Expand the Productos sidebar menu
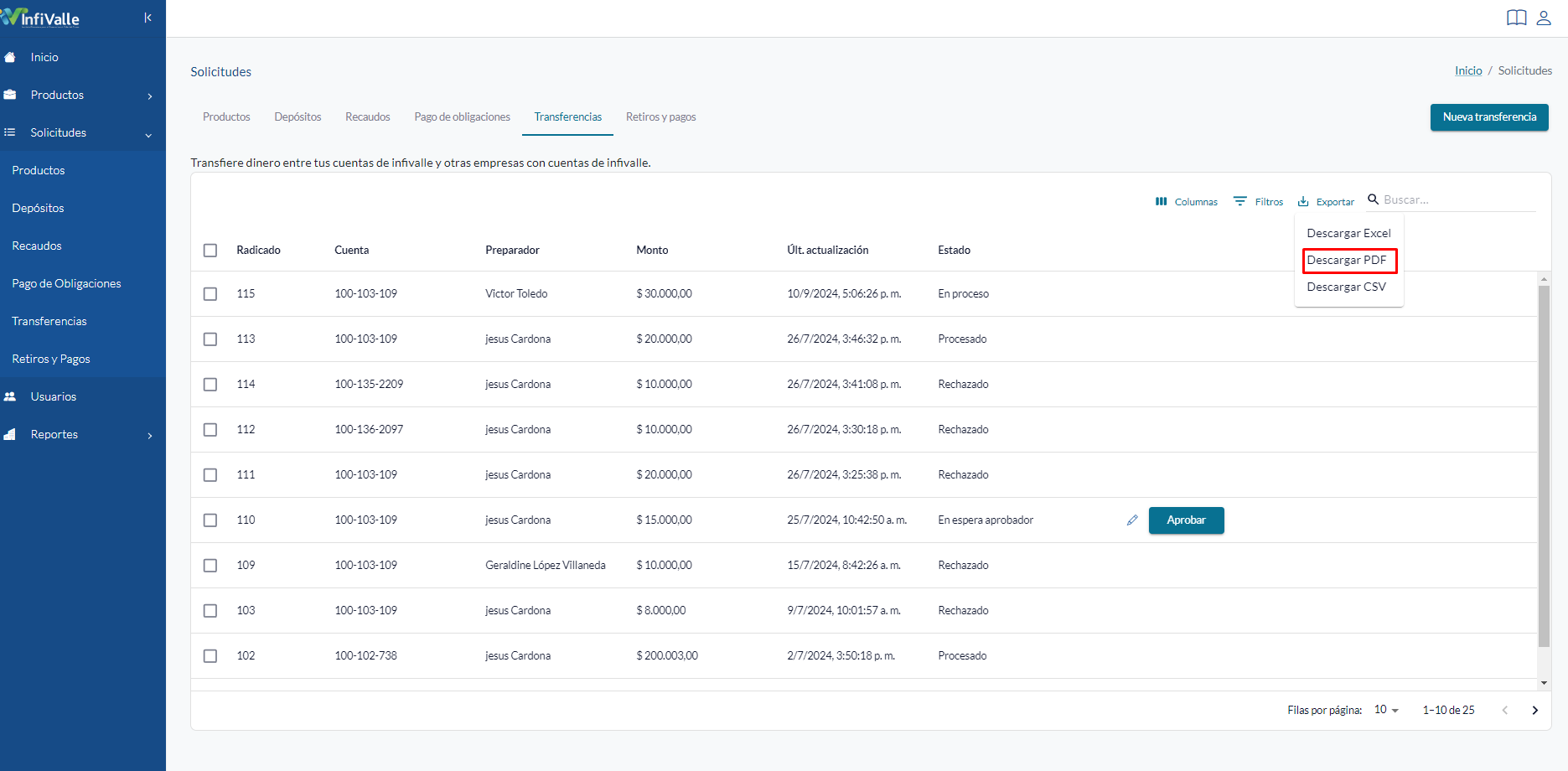The image size is (1568, 771). tap(83, 95)
